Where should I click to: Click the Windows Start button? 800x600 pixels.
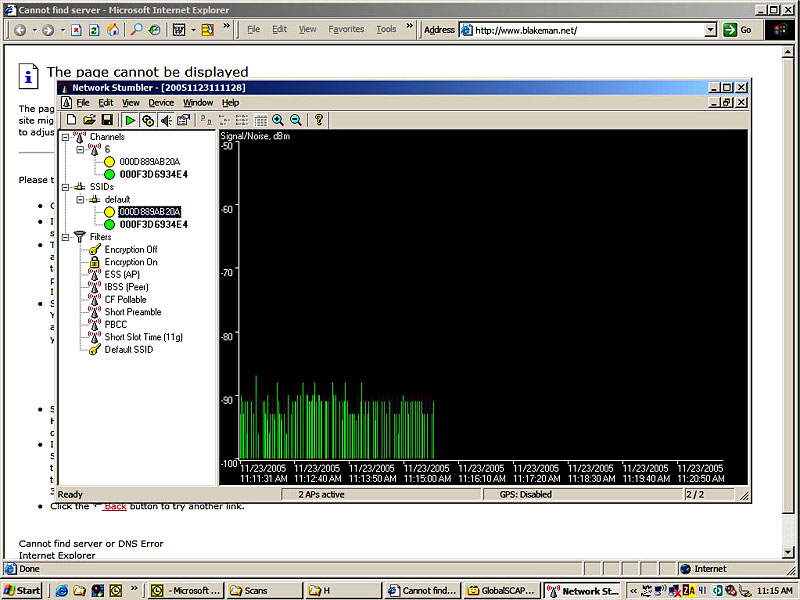pos(22,591)
